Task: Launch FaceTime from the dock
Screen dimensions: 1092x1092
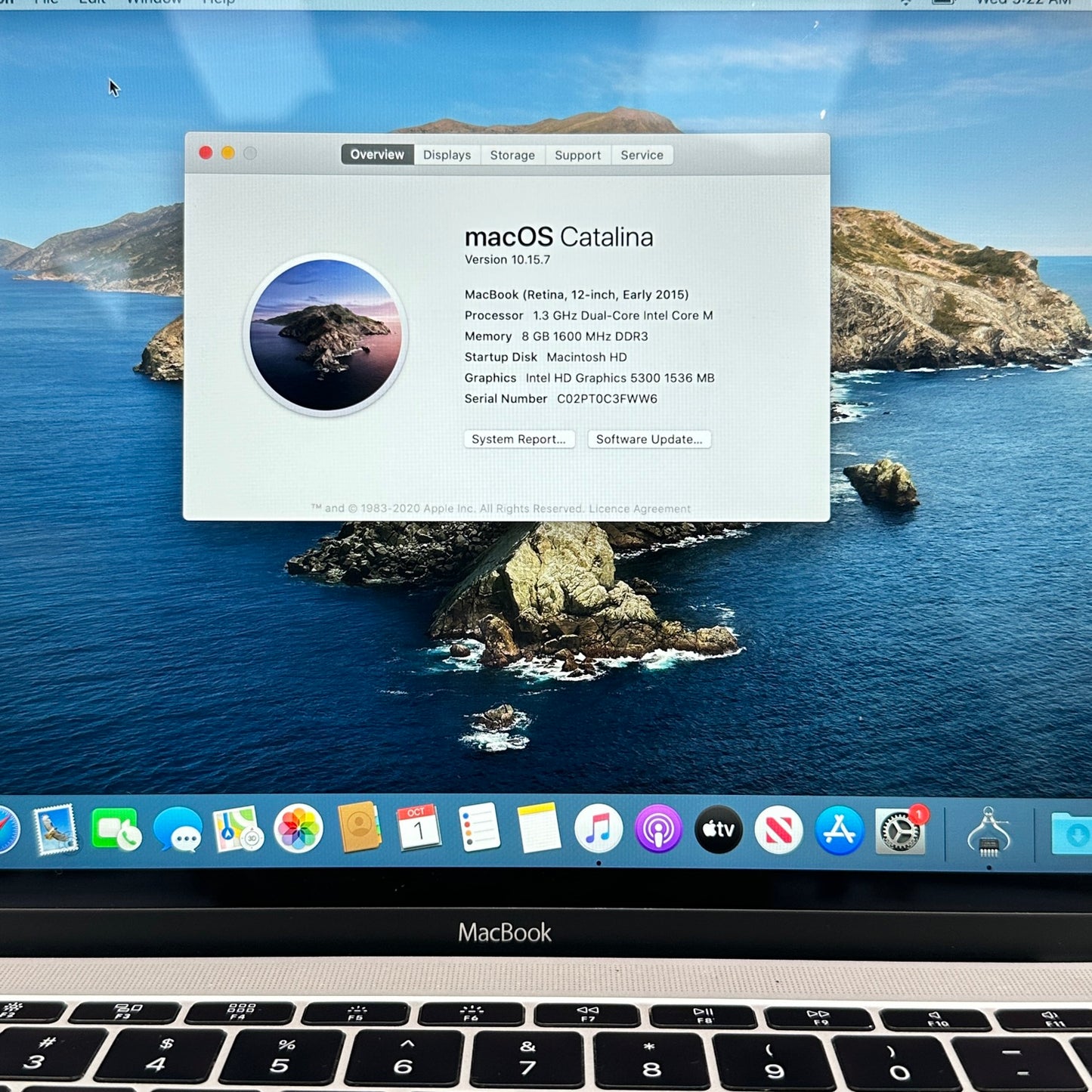Action: coord(116,830)
